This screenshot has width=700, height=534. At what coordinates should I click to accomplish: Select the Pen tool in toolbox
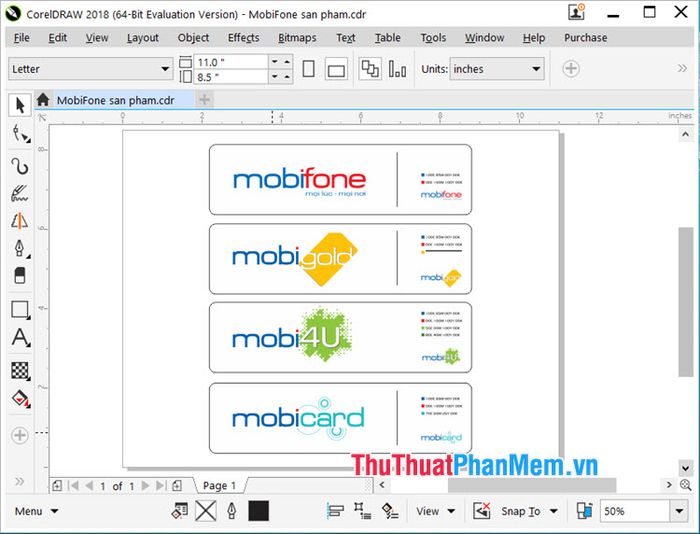coord(20,248)
